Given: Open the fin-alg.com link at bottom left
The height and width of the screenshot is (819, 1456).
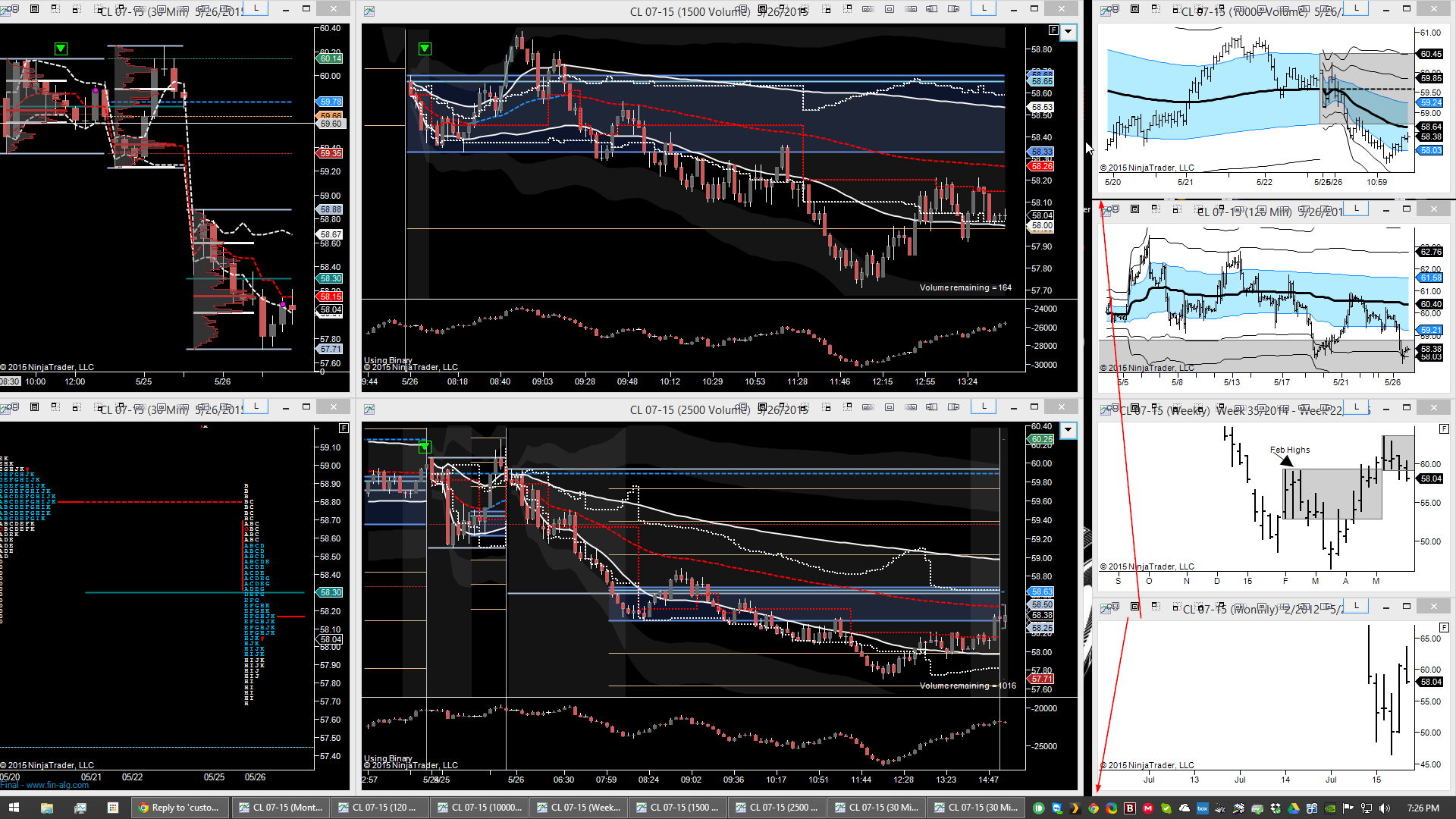Looking at the screenshot, I should coord(57,785).
